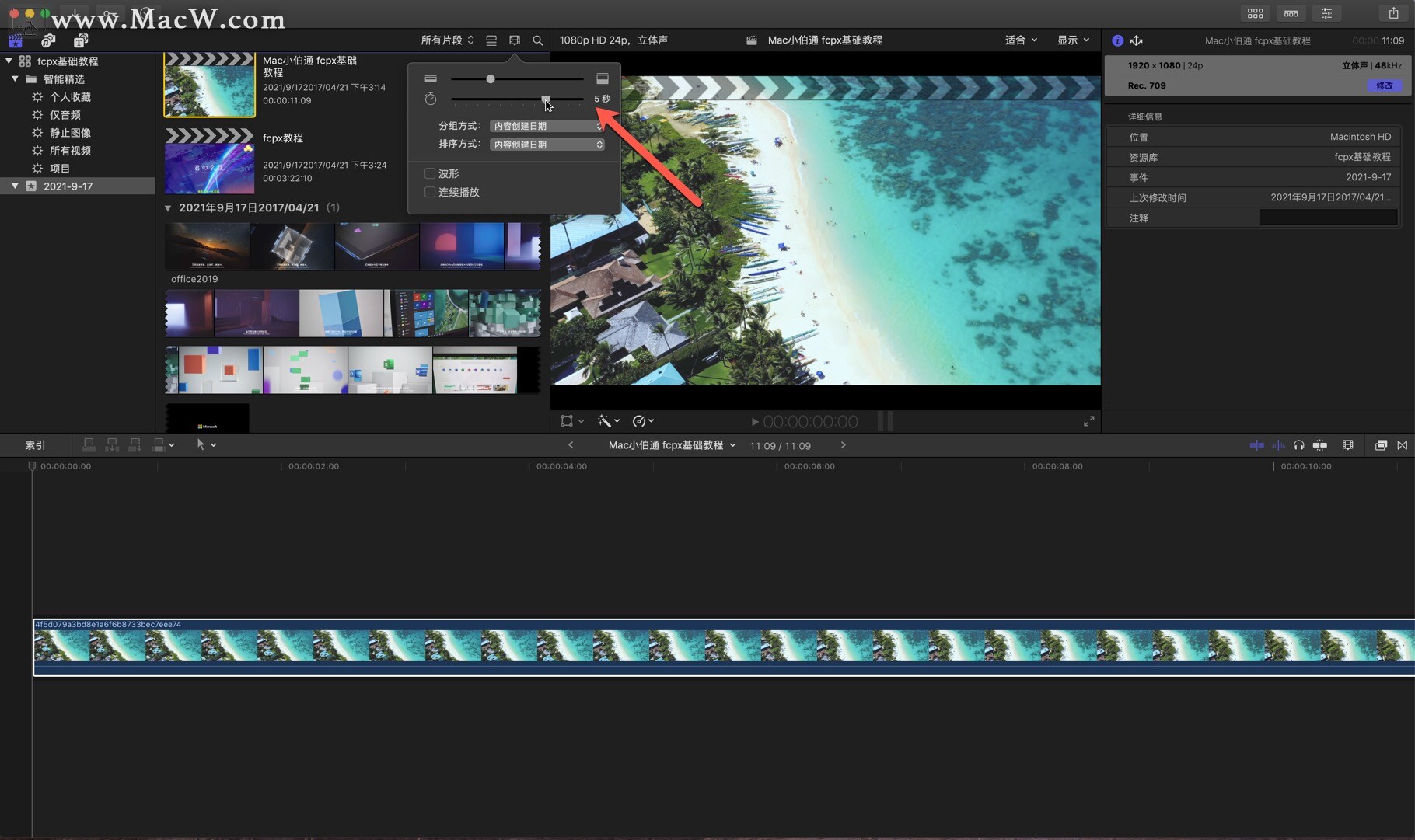Select the 所有视频 smart collection
The width and height of the screenshot is (1415, 840).
(70, 151)
